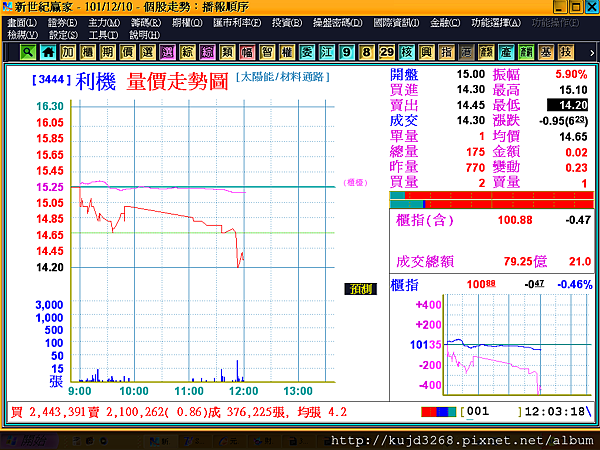The width and height of the screenshot is (600, 450).
Task: Open the 國際資訊(I) menu
Action: 396,23
